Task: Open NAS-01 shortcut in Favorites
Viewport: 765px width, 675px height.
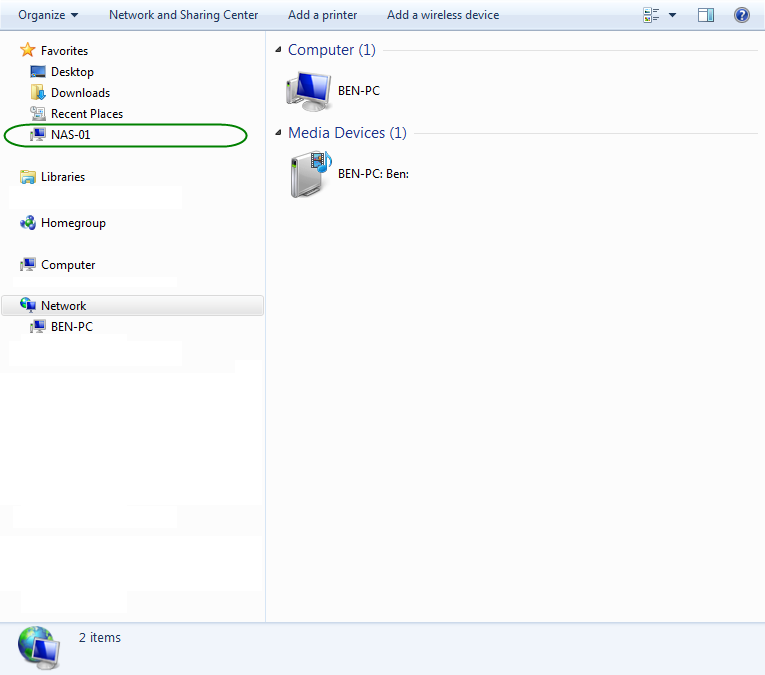Action: click(71, 135)
